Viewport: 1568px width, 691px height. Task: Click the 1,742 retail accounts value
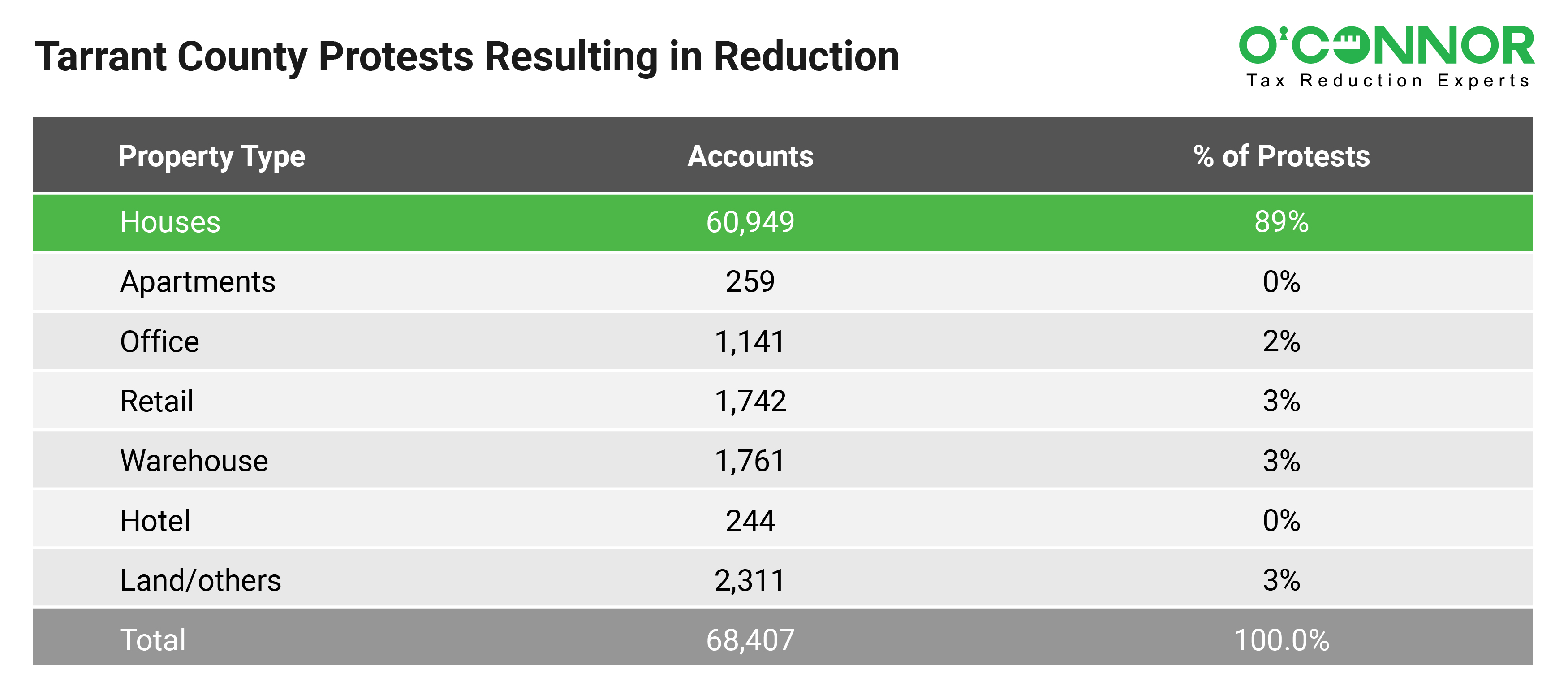point(750,401)
